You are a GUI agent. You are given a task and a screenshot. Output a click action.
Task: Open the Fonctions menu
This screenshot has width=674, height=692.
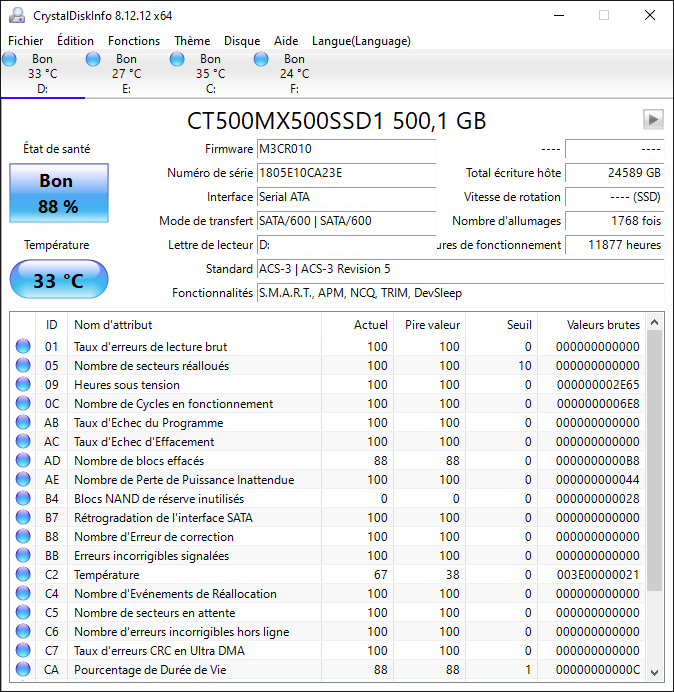click(x=134, y=41)
